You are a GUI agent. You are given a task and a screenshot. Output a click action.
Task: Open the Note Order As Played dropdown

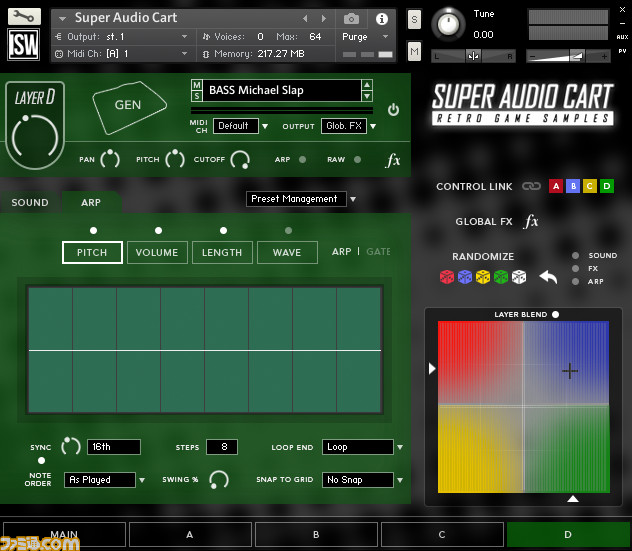(104, 480)
